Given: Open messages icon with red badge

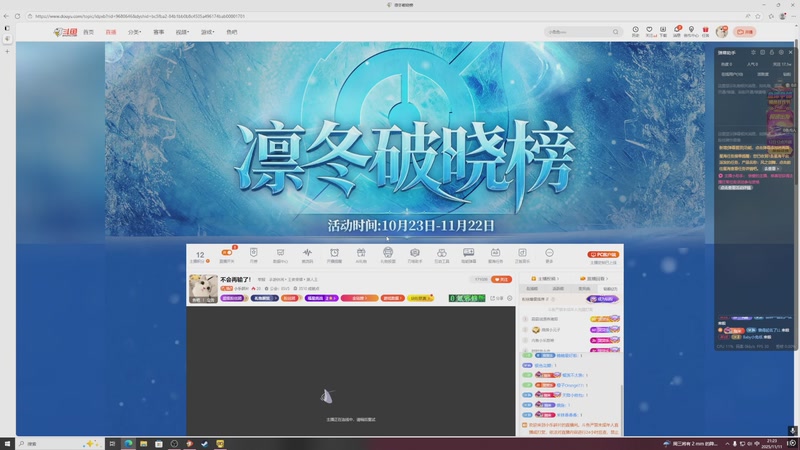Looking at the screenshot, I should click(x=677, y=30).
